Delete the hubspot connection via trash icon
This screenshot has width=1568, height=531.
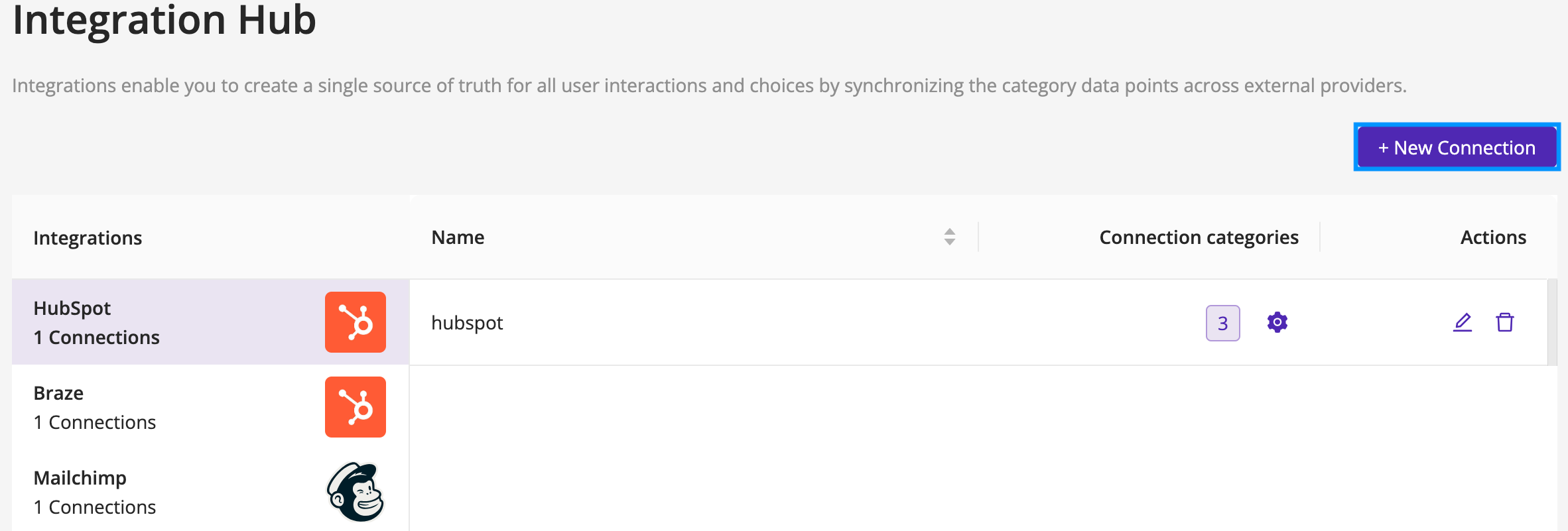tap(1505, 322)
